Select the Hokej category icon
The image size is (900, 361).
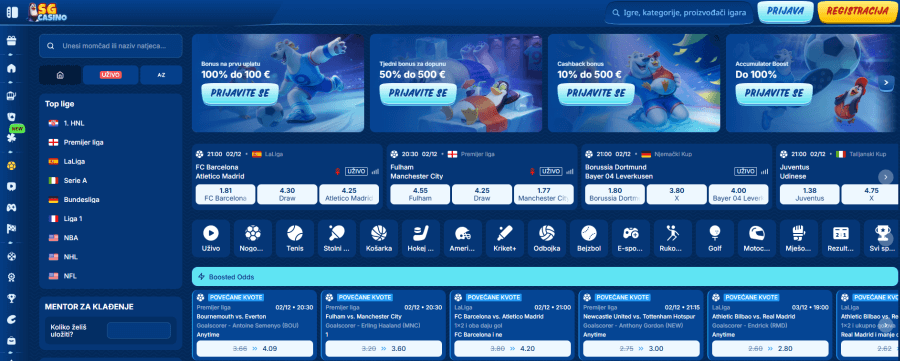pyautogui.click(x=421, y=238)
